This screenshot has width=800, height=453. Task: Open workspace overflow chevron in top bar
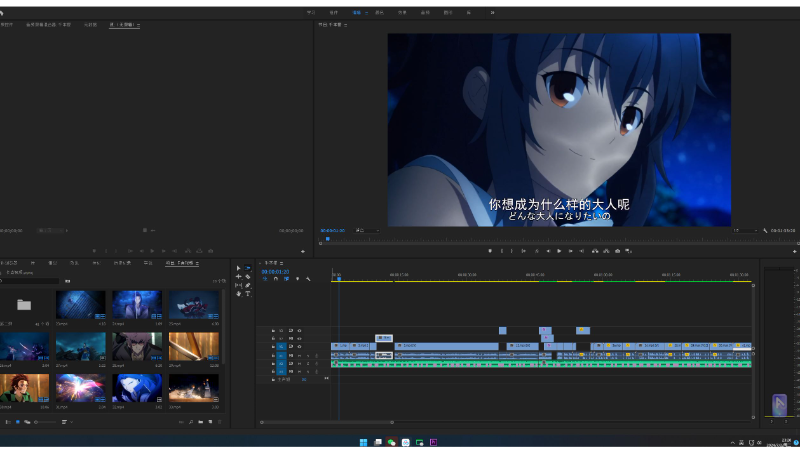click(x=492, y=12)
